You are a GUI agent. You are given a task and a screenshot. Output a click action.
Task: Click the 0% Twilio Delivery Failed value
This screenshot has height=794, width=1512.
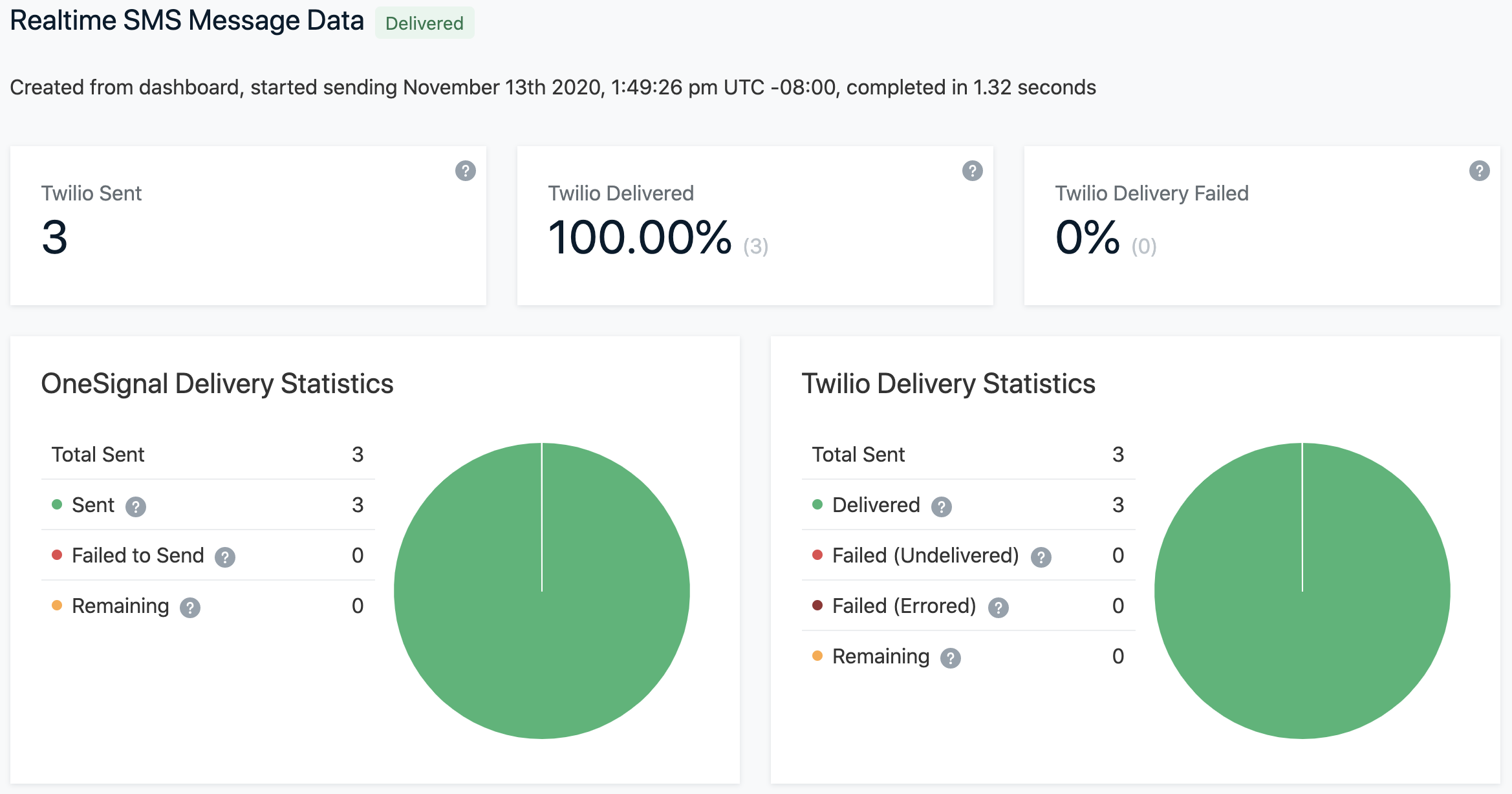(x=1088, y=237)
